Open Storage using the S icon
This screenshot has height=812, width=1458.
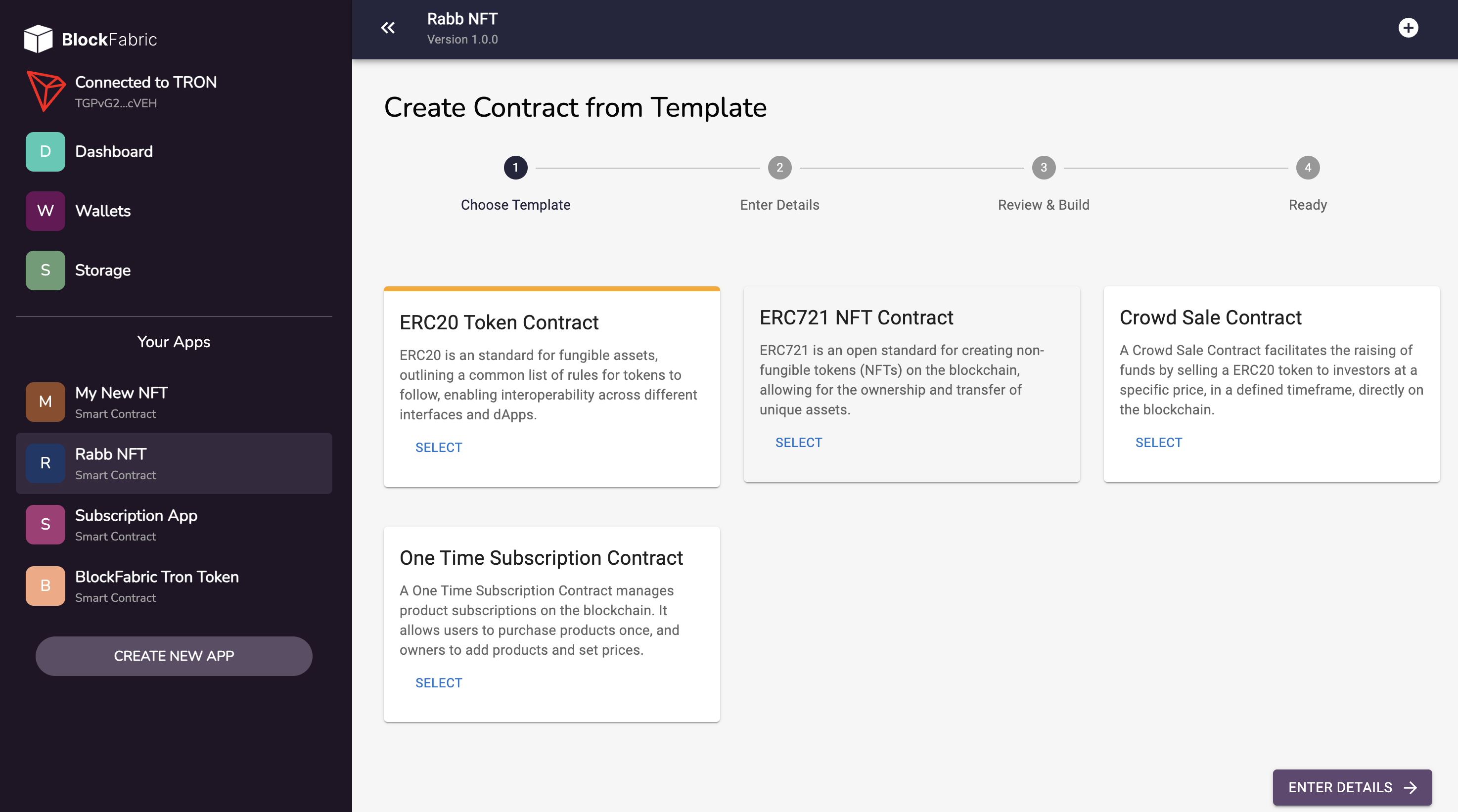coord(45,270)
